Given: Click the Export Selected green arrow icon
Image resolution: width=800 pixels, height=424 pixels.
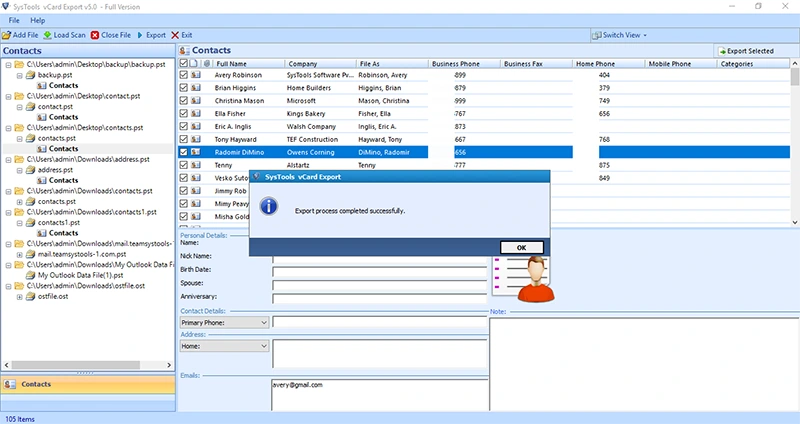Looking at the screenshot, I should pyautogui.click(x=722, y=51).
